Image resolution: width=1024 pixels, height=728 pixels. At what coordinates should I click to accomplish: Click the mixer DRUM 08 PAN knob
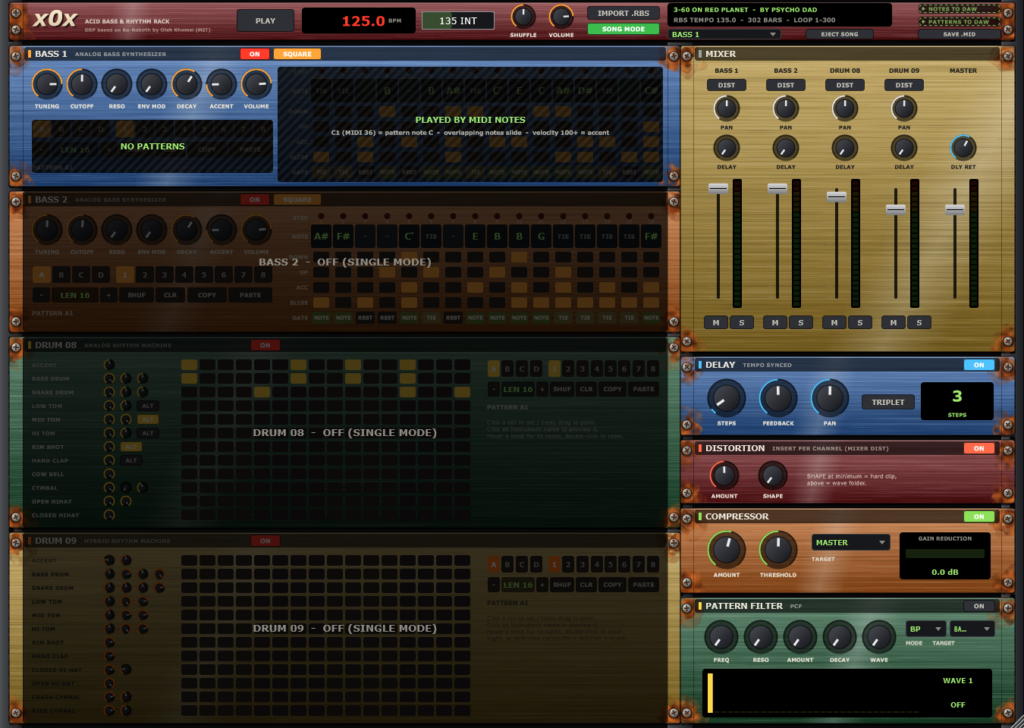point(844,108)
